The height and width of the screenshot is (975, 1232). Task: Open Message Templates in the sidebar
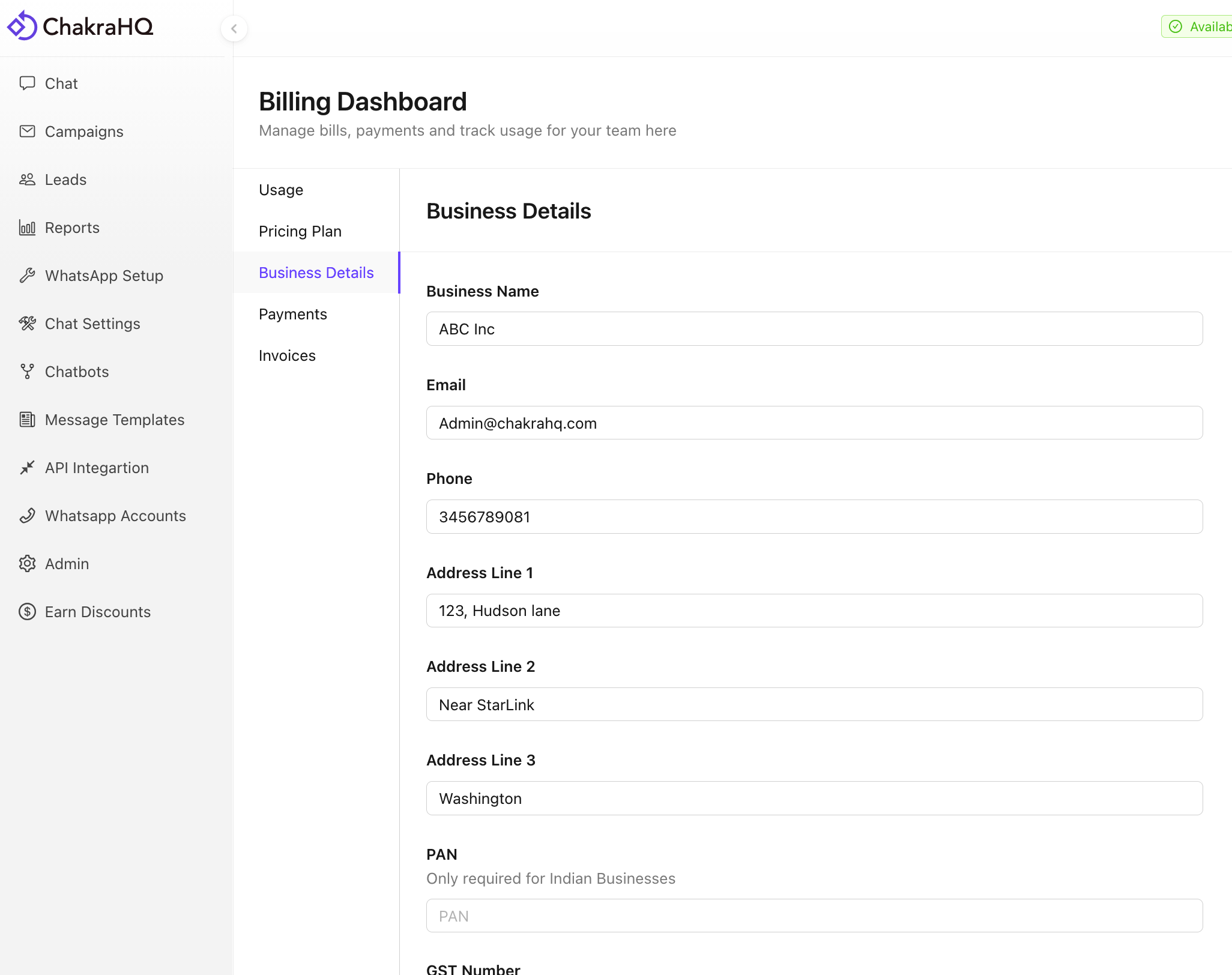click(x=115, y=420)
